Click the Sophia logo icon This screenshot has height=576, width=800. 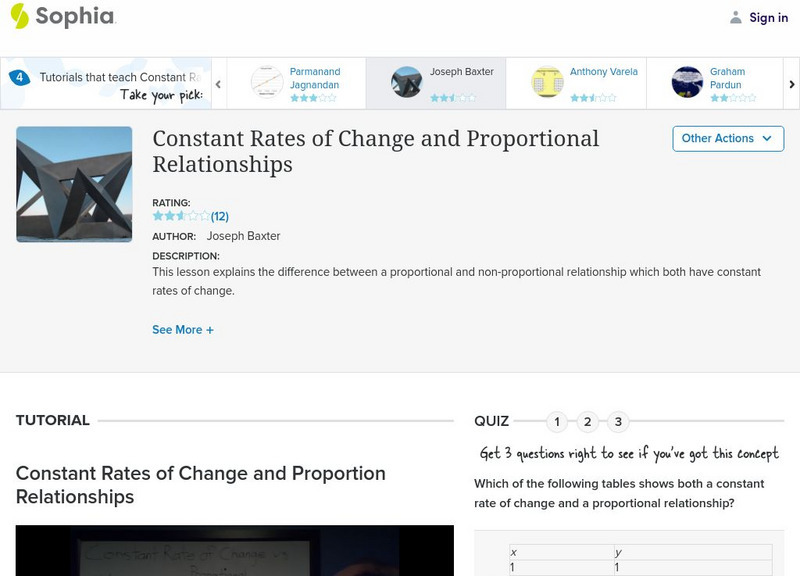pyautogui.click(x=19, y=16)
